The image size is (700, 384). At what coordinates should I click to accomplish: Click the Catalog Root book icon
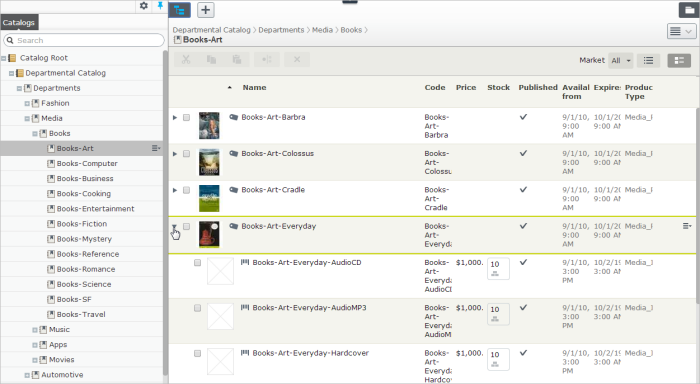coord(12,58)
